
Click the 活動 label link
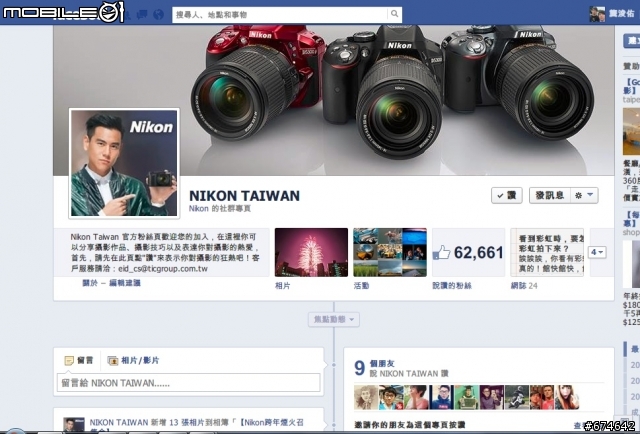click(361, 286)
